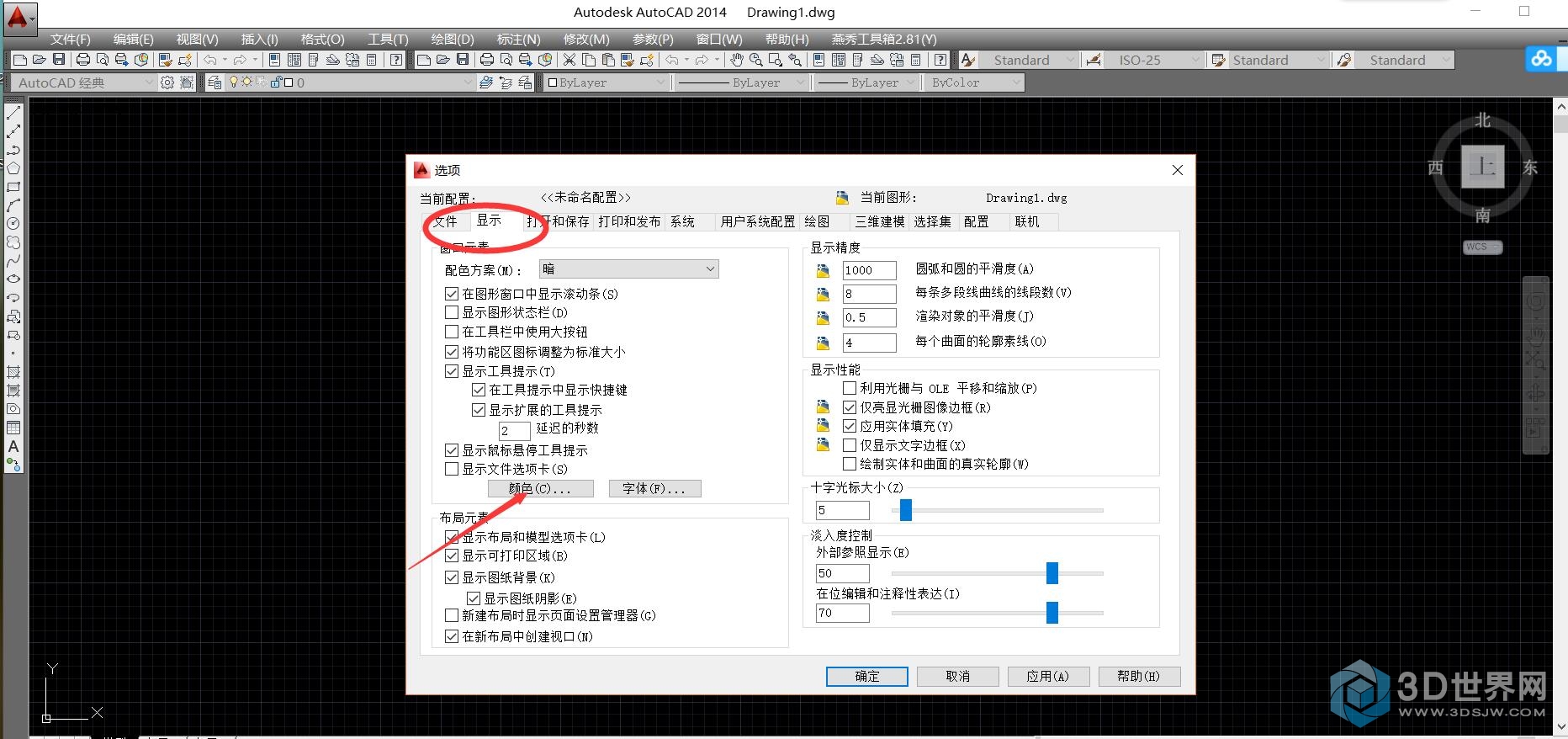This screenshot has height=739, width=1568.
Task: Toggle 应用实体填充 checkbox
Action: (850, 426)
